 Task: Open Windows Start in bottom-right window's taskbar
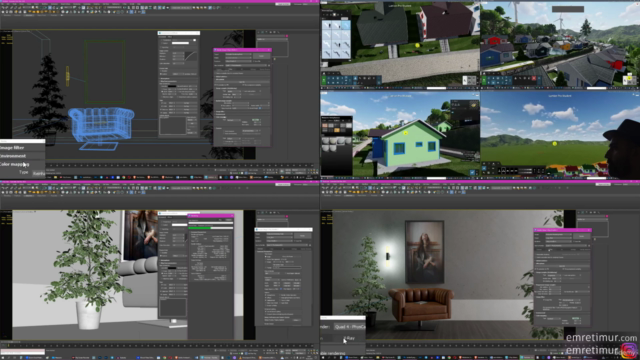coord(324,358)
